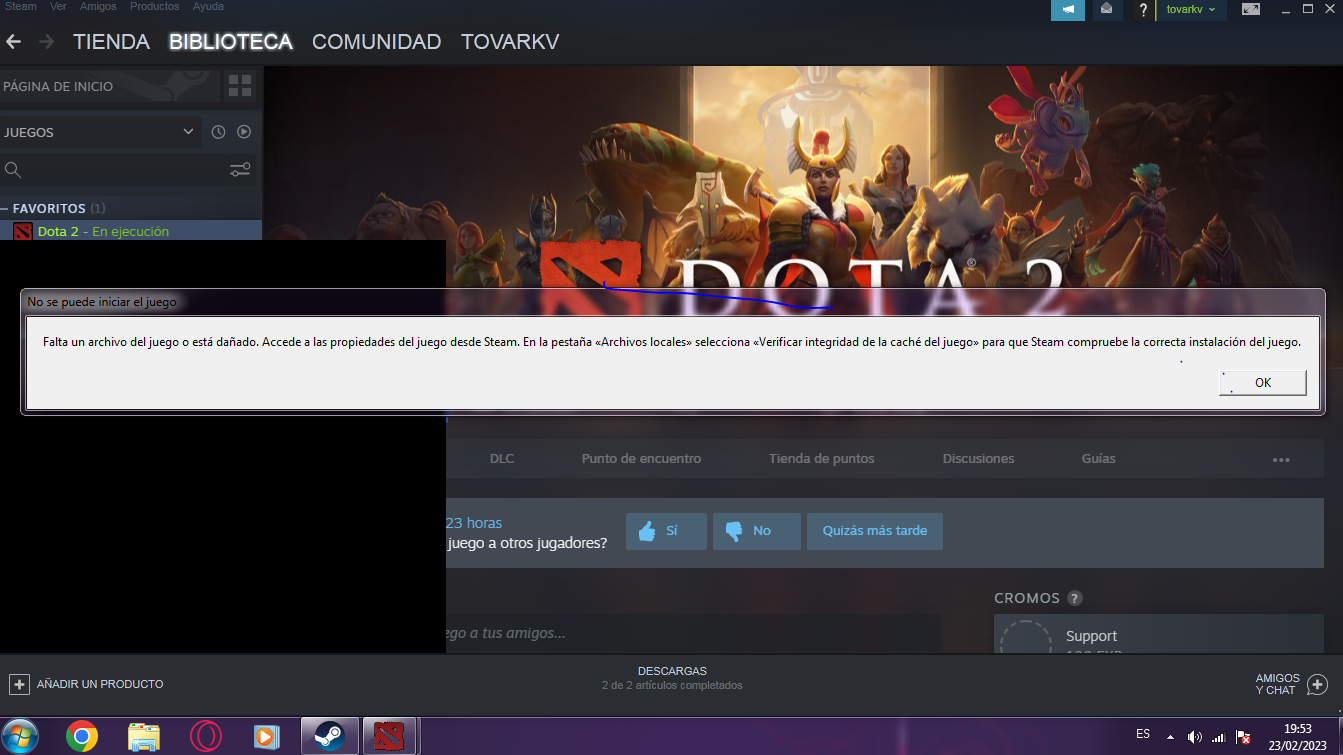
Task: Sort library by recent activity clock icon
Action: point(218,132)
